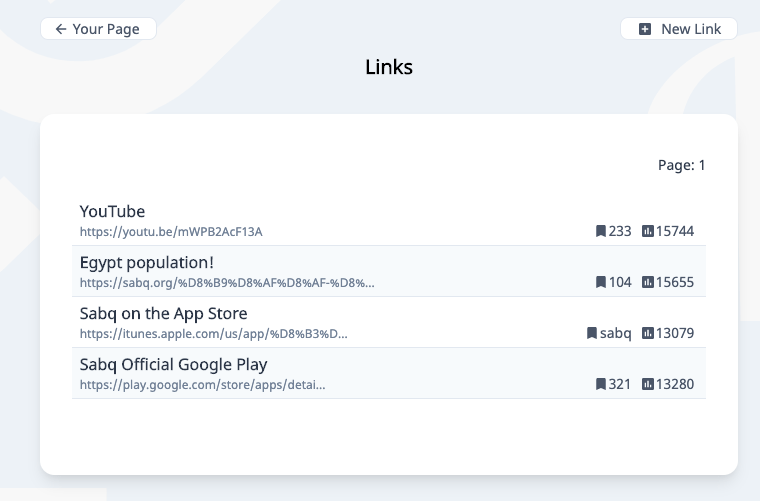Click the itunes.apple.com URL text
The image size is (760, 501).
[x=213, y=334]
